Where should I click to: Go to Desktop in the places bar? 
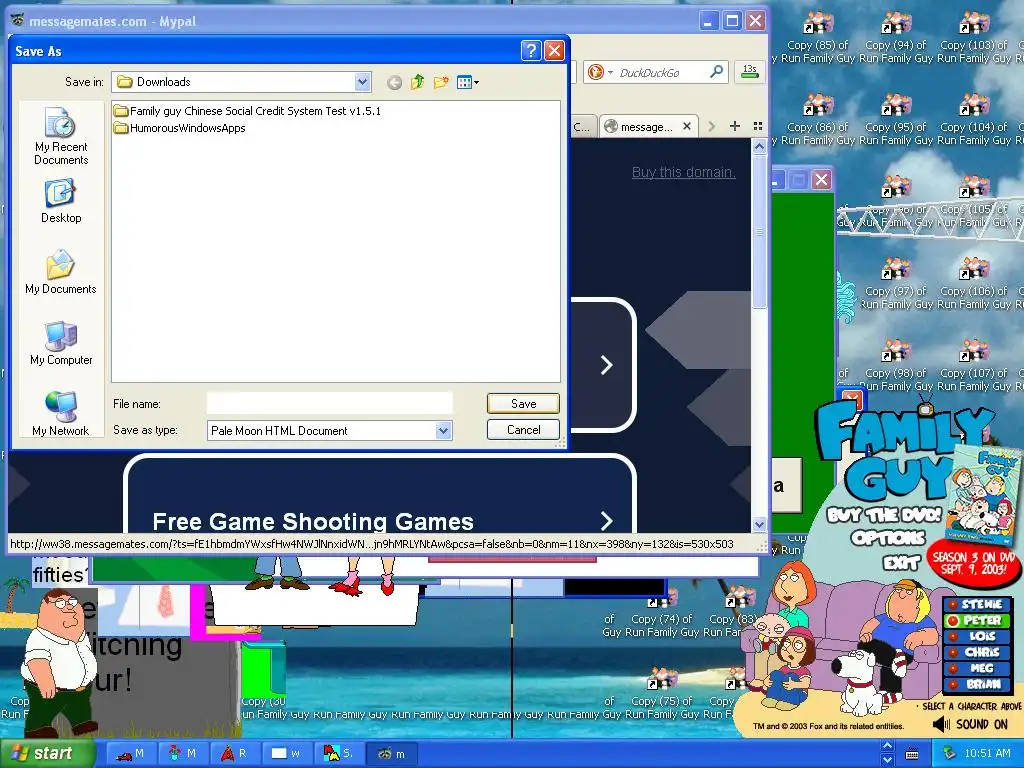pyautogui.click(x=61, y=202)
